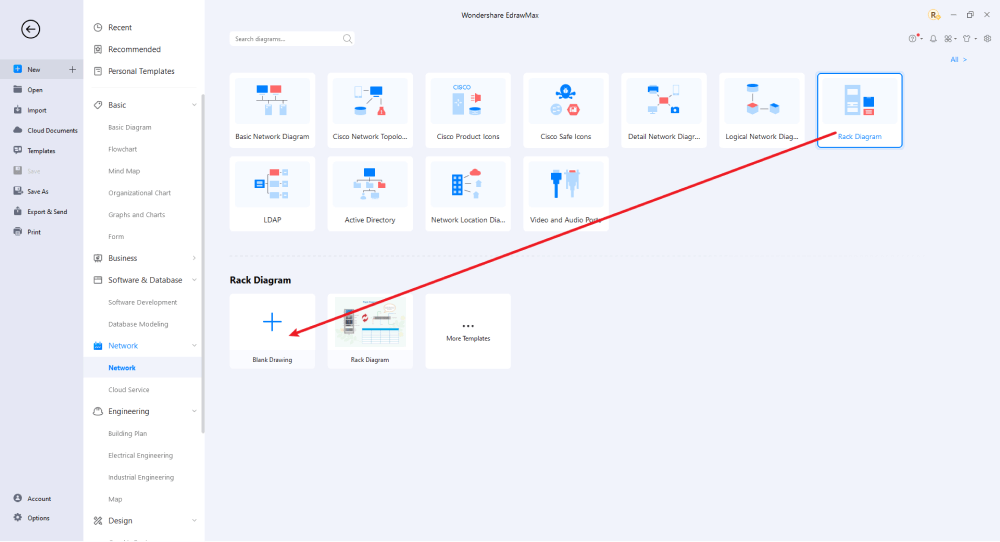Choose Cisco Safe Icons tile

[x=566, y=110]
